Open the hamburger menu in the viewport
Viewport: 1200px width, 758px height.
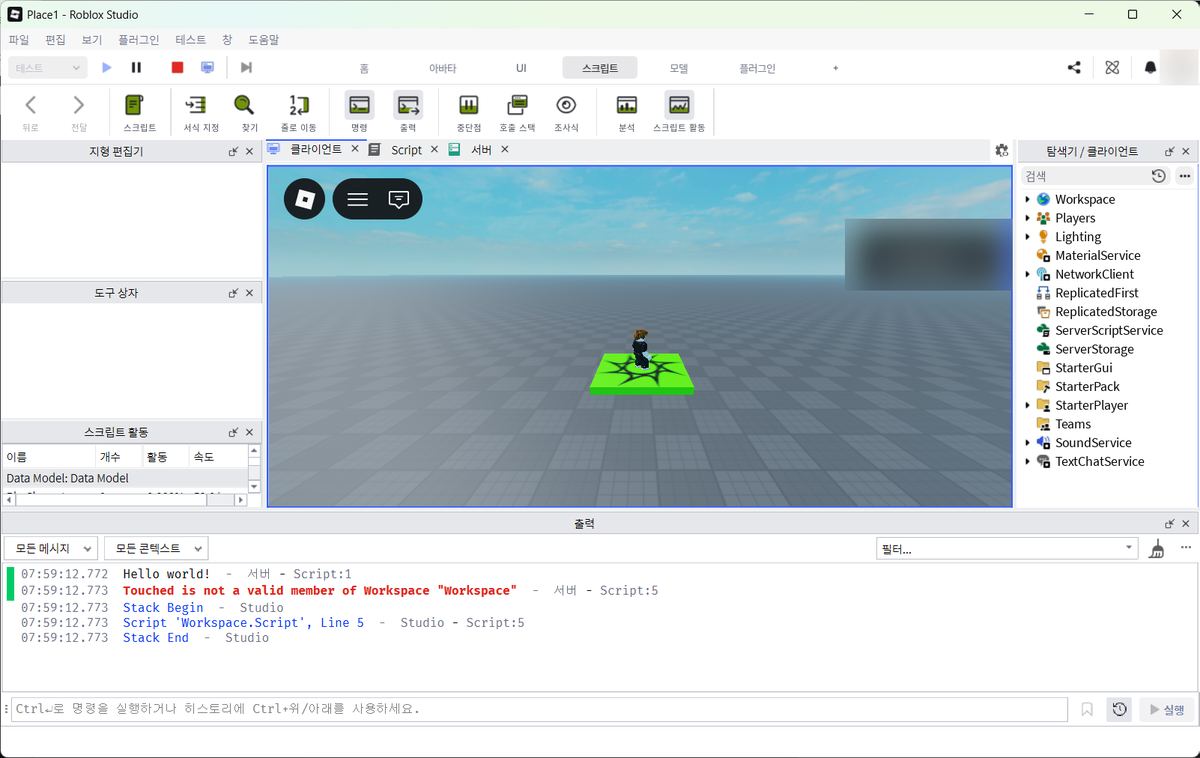click(x=357, y=199)
